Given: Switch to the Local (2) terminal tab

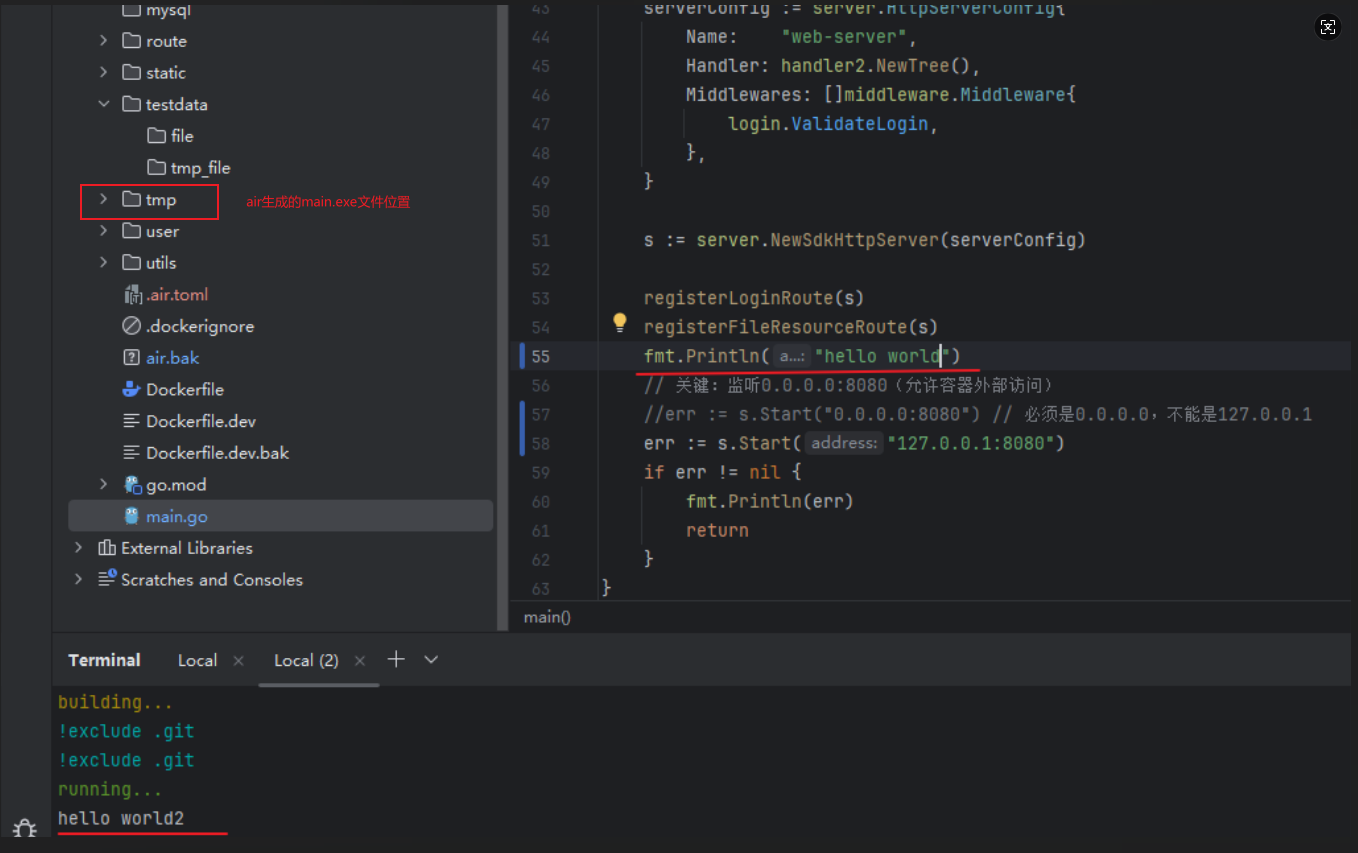Looking at the screenshot, I should pos(306,660).
